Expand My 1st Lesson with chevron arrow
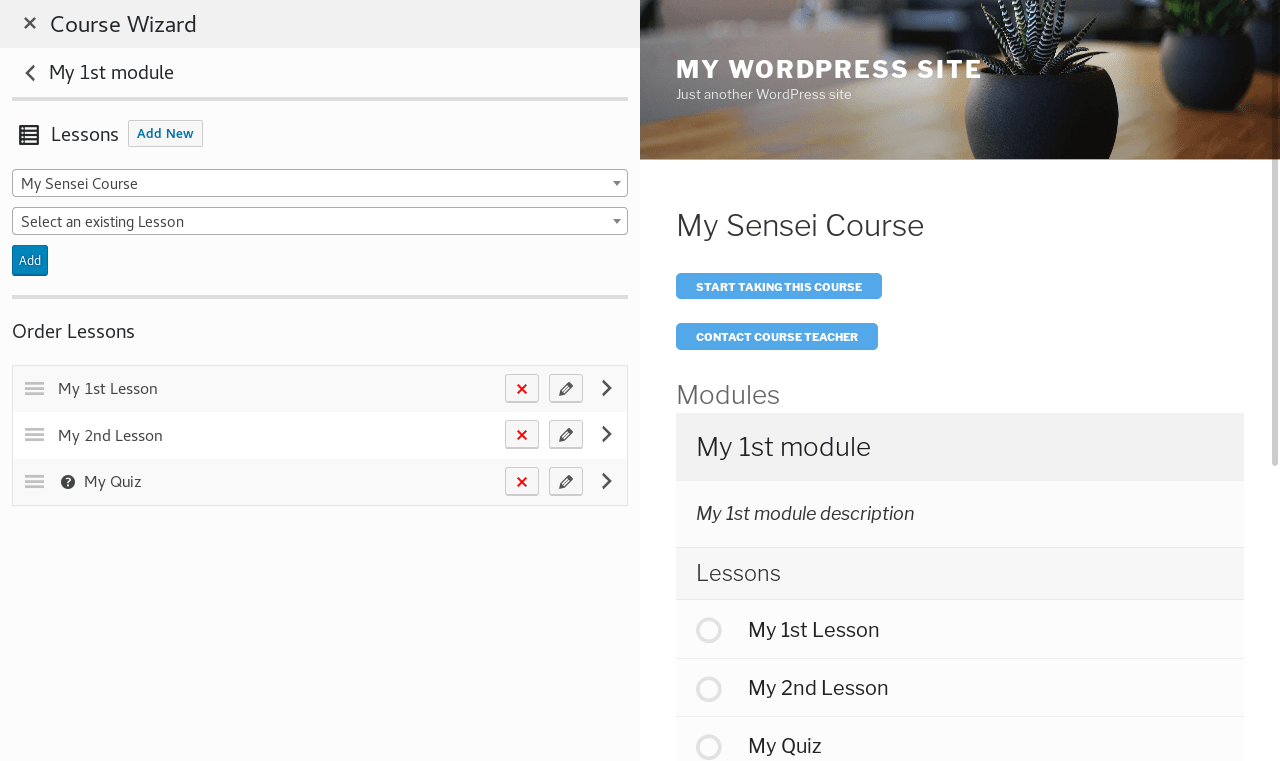This screenshot has height=761, width=1280. pos(607,388)
